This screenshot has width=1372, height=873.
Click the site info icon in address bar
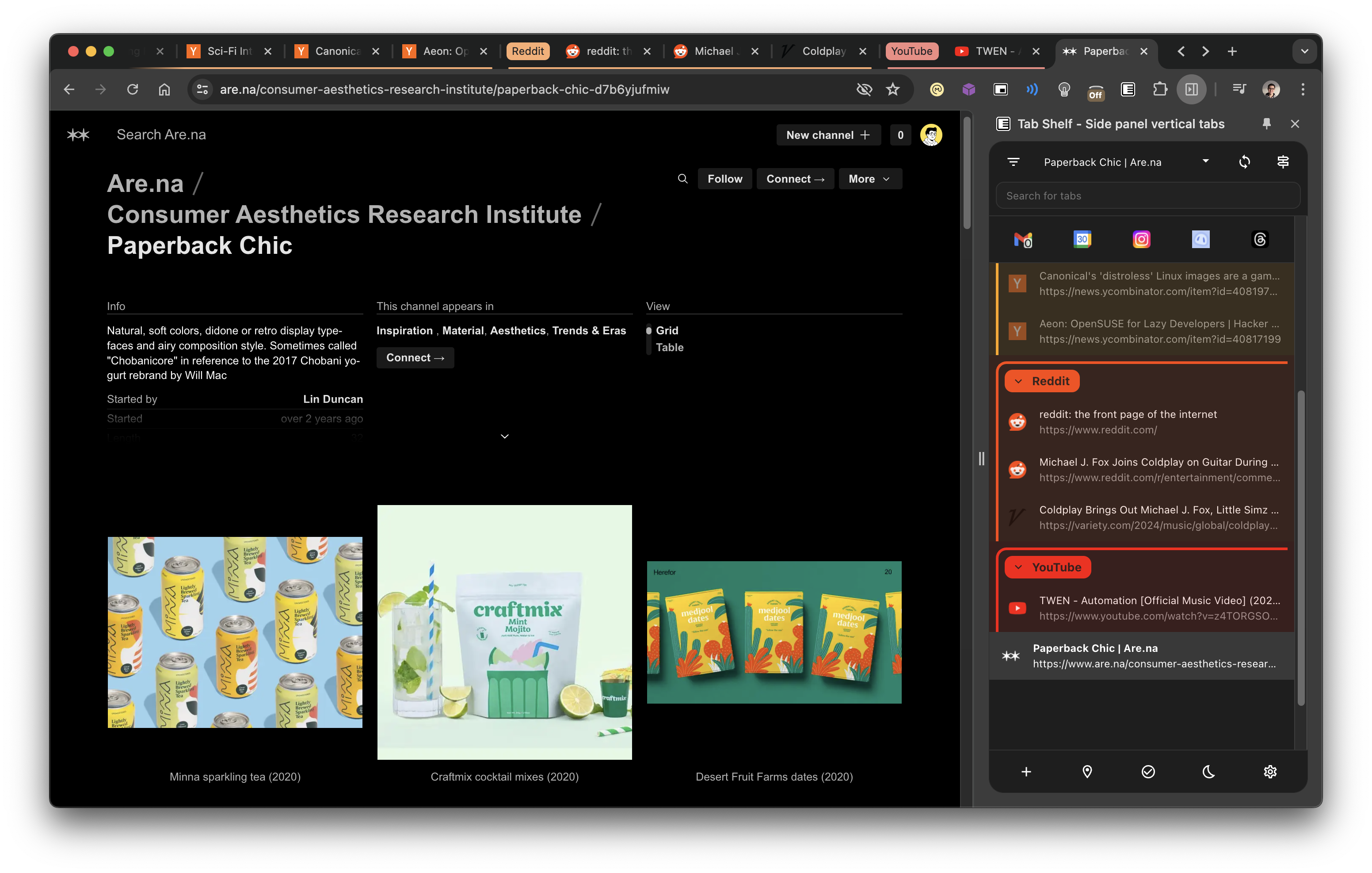pos(202,89)
